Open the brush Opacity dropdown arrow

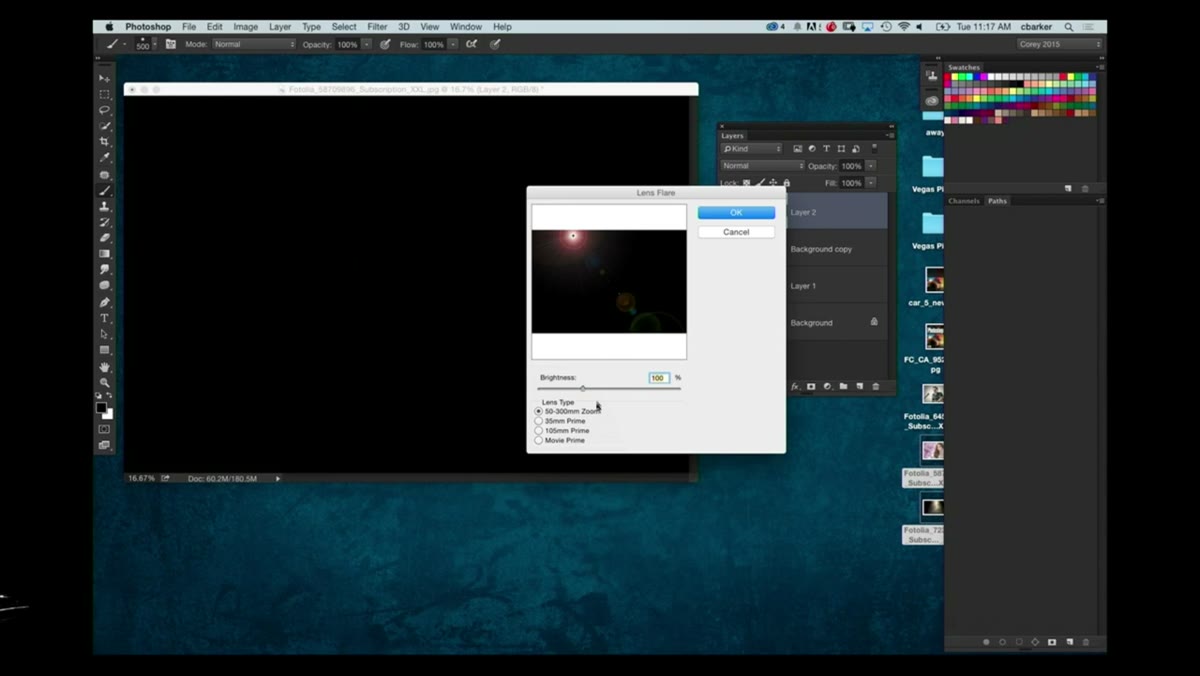366,44
